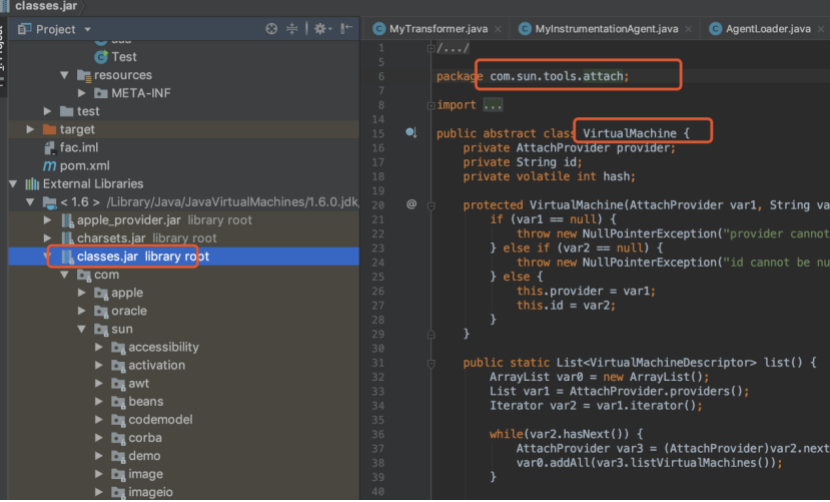Select the imageio package
Image resolution: width=830 pixels, height=502 pixels.
150,492
